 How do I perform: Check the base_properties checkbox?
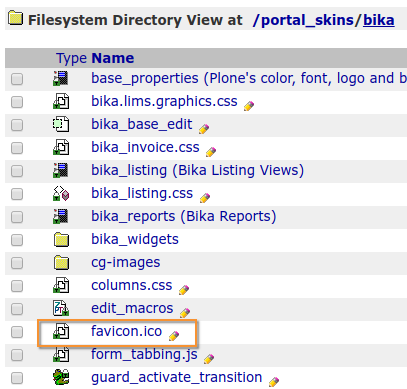coord(17,79)
